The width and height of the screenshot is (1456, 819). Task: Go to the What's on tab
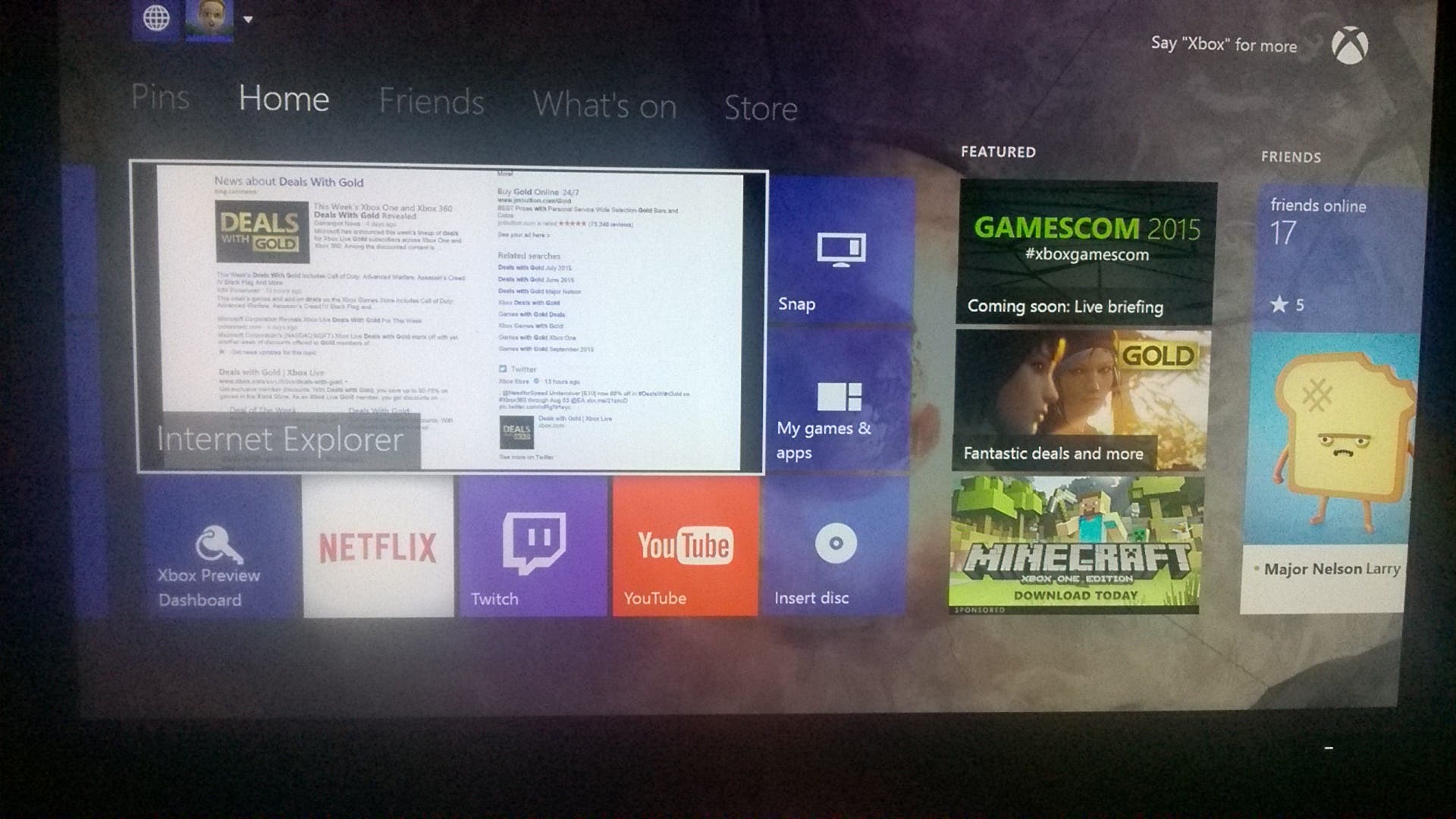604,105
